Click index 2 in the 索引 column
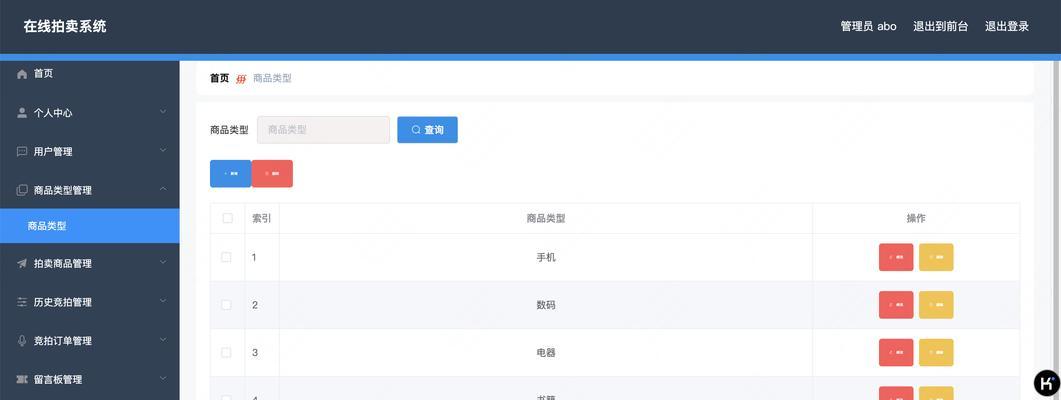1061x400 pixels. (x=255, y=305)
